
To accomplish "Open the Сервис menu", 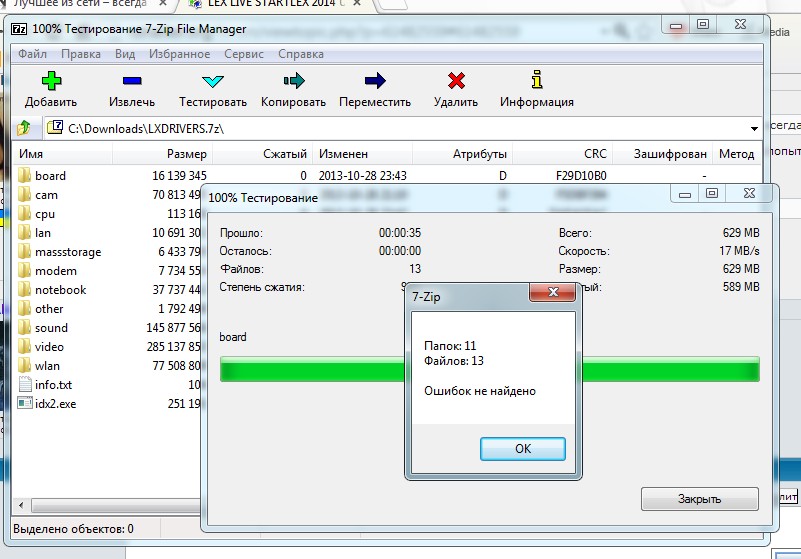I will [244, 54].
